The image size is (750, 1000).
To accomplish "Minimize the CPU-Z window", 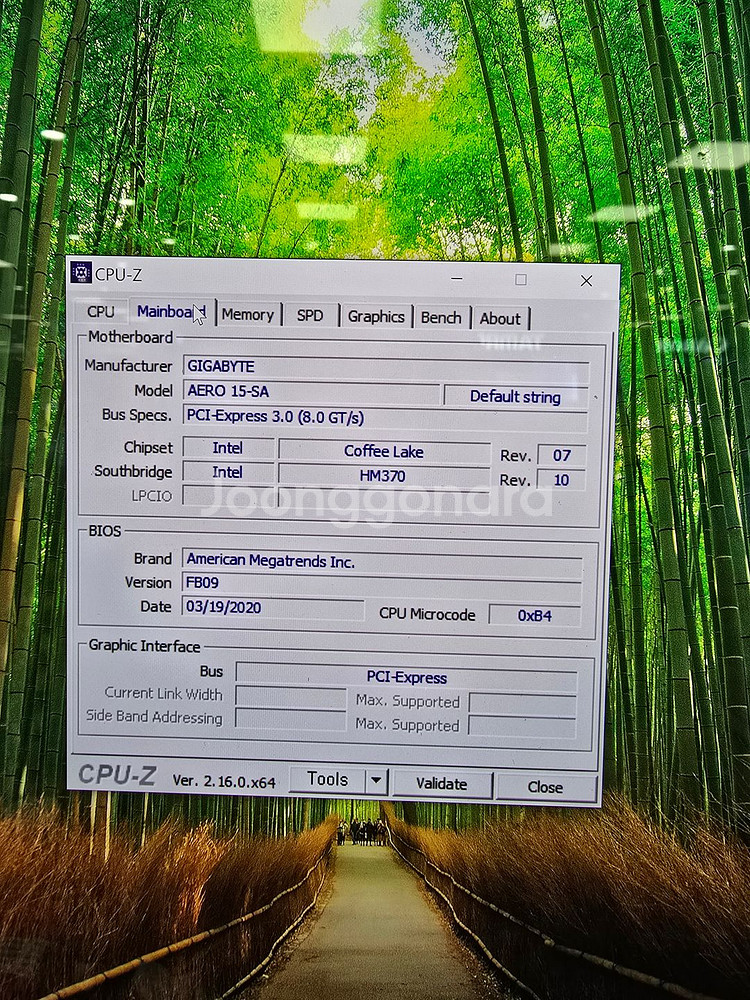I will click(457, 279).
